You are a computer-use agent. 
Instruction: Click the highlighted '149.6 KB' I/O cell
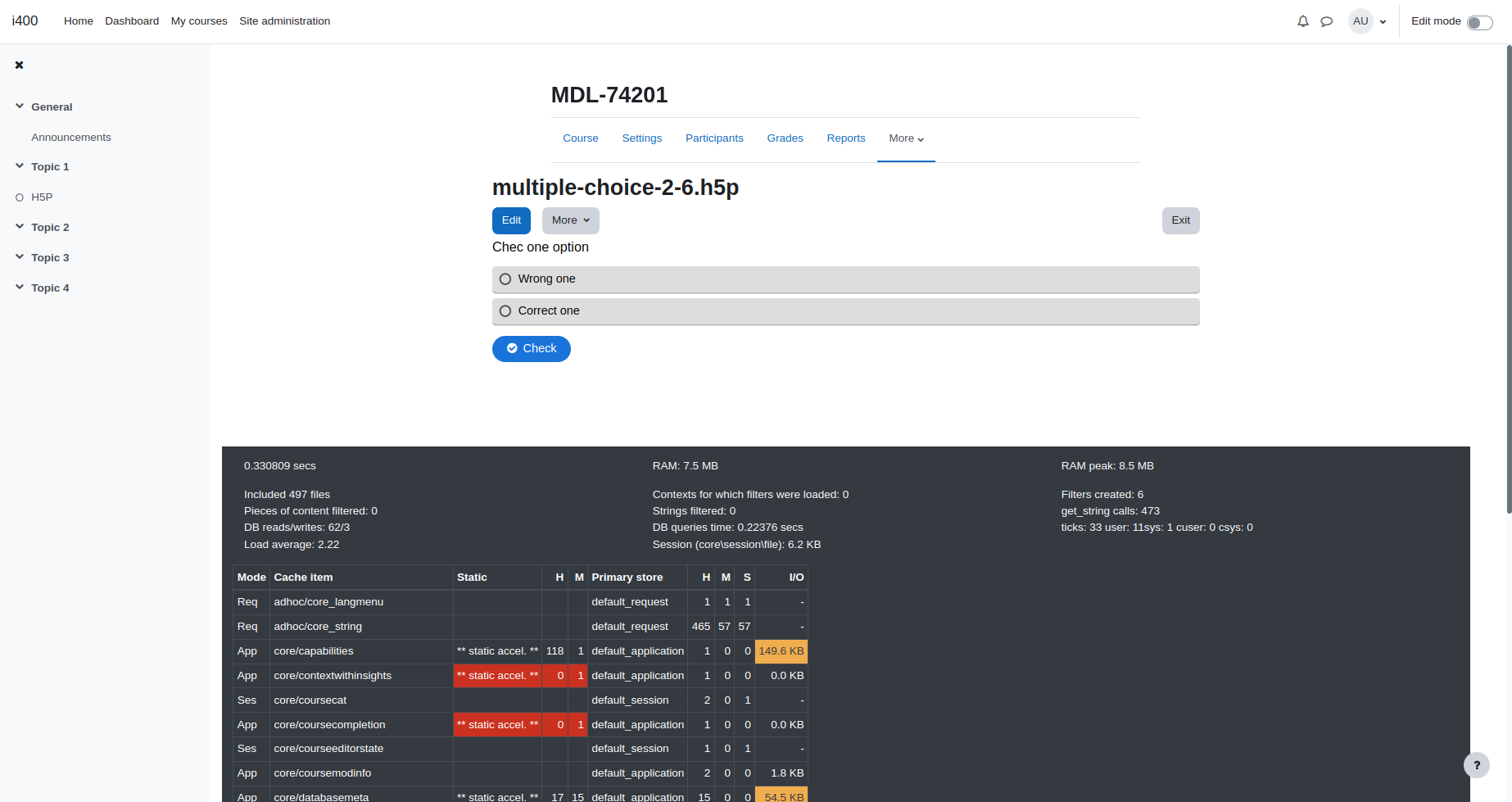click(781, 651)
